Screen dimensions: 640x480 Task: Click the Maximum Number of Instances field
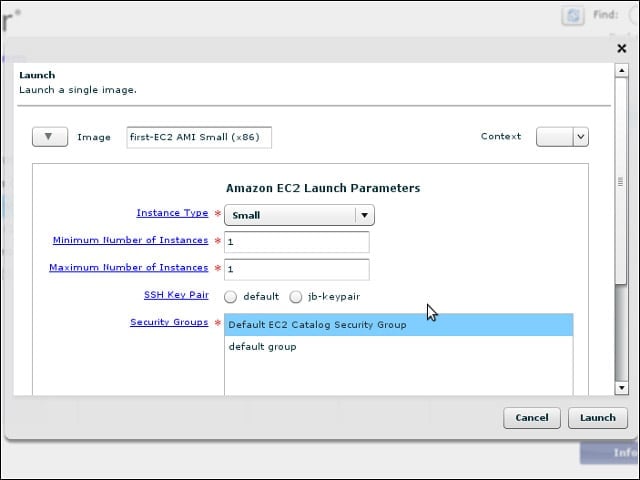pos(297,269)
